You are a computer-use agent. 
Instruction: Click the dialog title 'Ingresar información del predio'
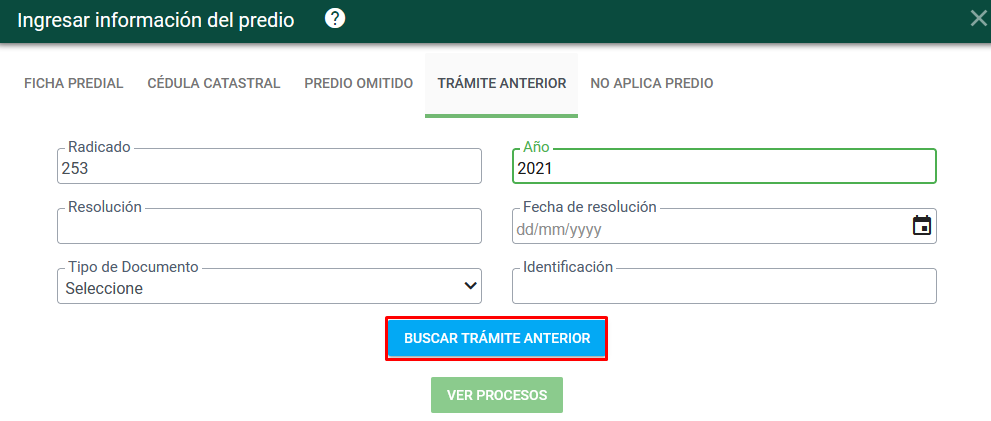(x=156, y=20)
